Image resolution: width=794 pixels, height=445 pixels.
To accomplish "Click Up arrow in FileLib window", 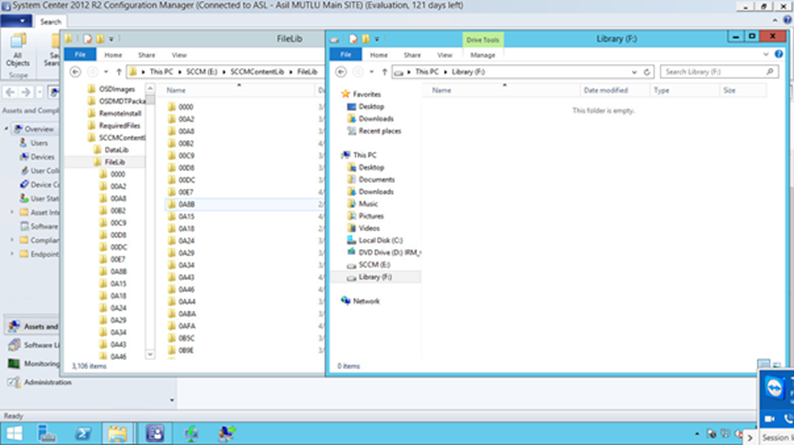I will pos(119,72).
